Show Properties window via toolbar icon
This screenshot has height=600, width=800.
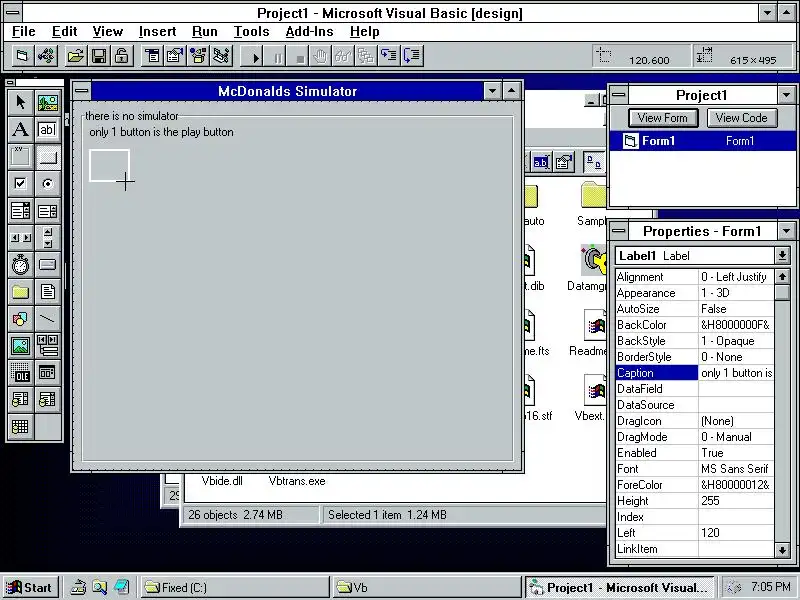175,56
